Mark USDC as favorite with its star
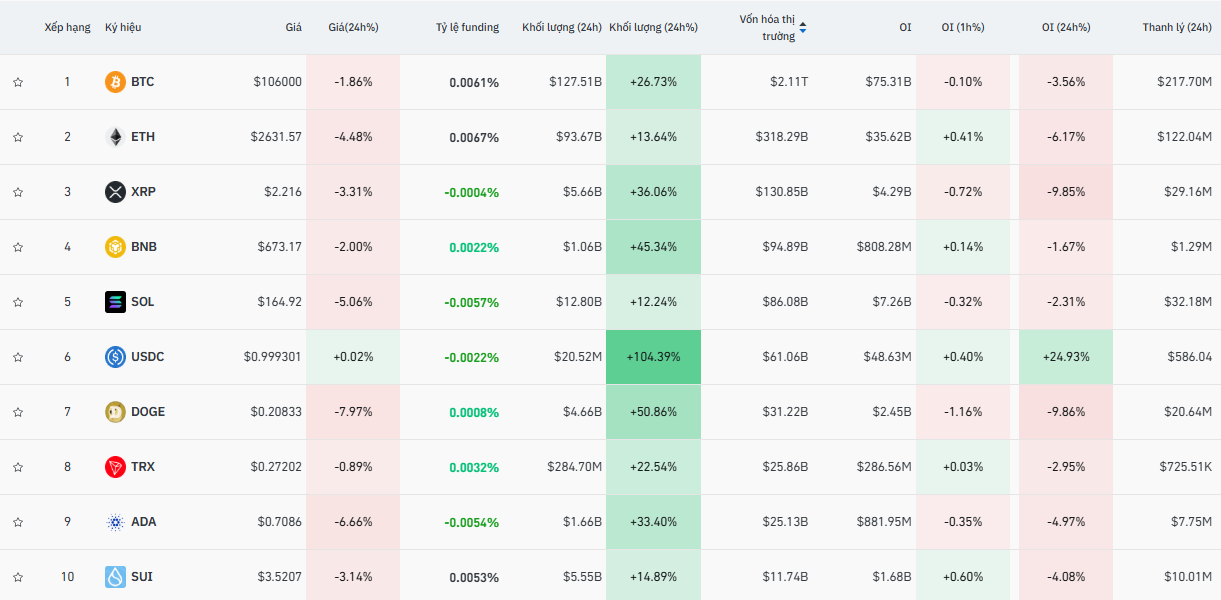Image resolution: width=1221 pixels, height=600 pixels. coord(18,357)
